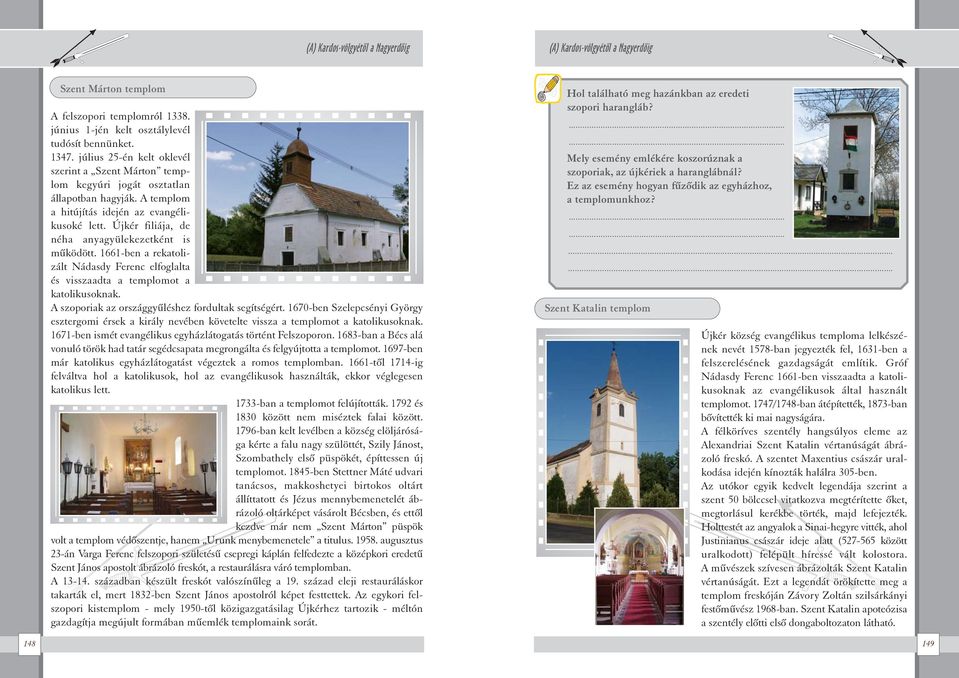Viewport: 959px width, 678px height.
Task: Click the line starting 'Újkér község evangélikus temploma'
Action: coord(804,336)
